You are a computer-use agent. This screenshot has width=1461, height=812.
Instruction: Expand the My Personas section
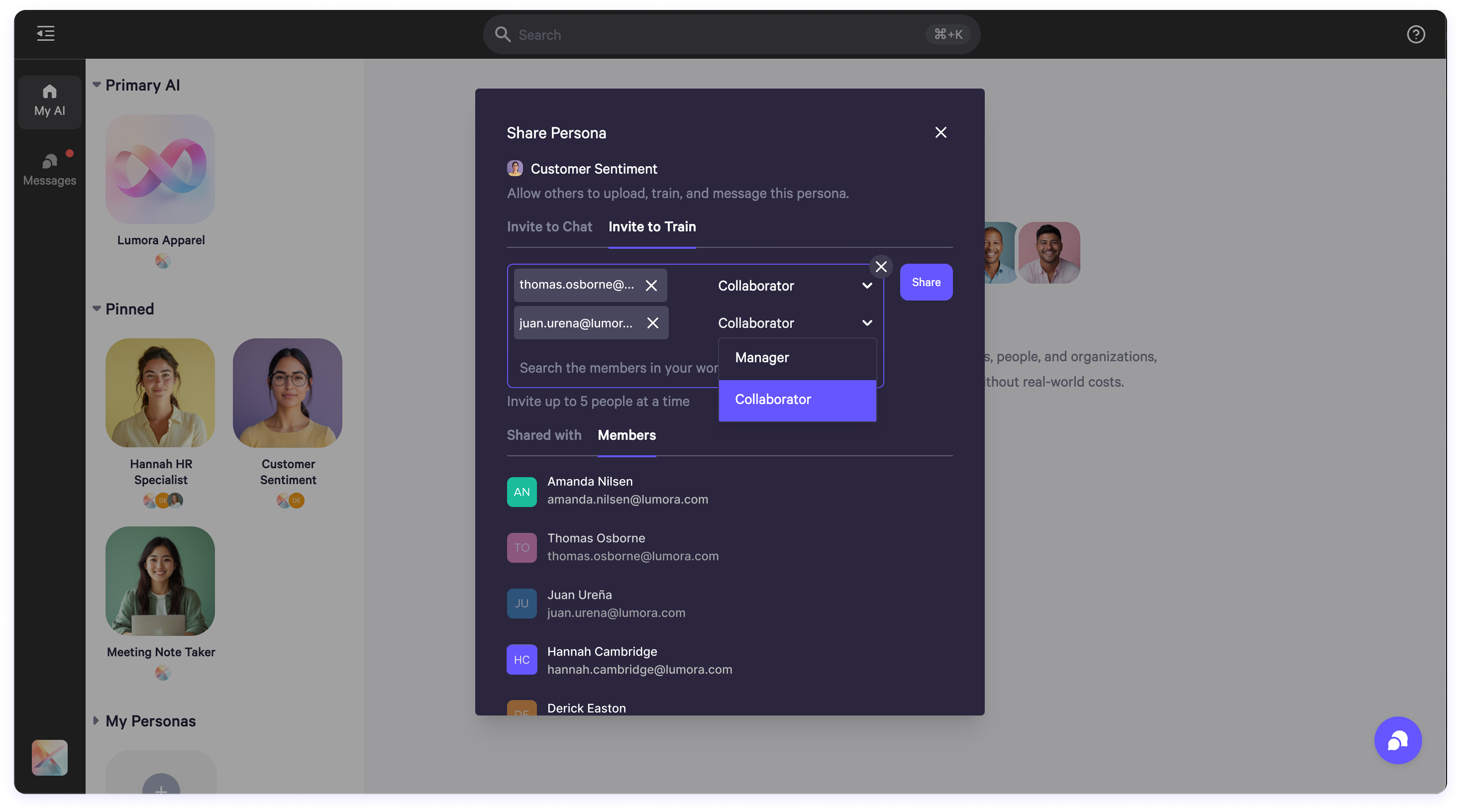click(x=96, y=720)
